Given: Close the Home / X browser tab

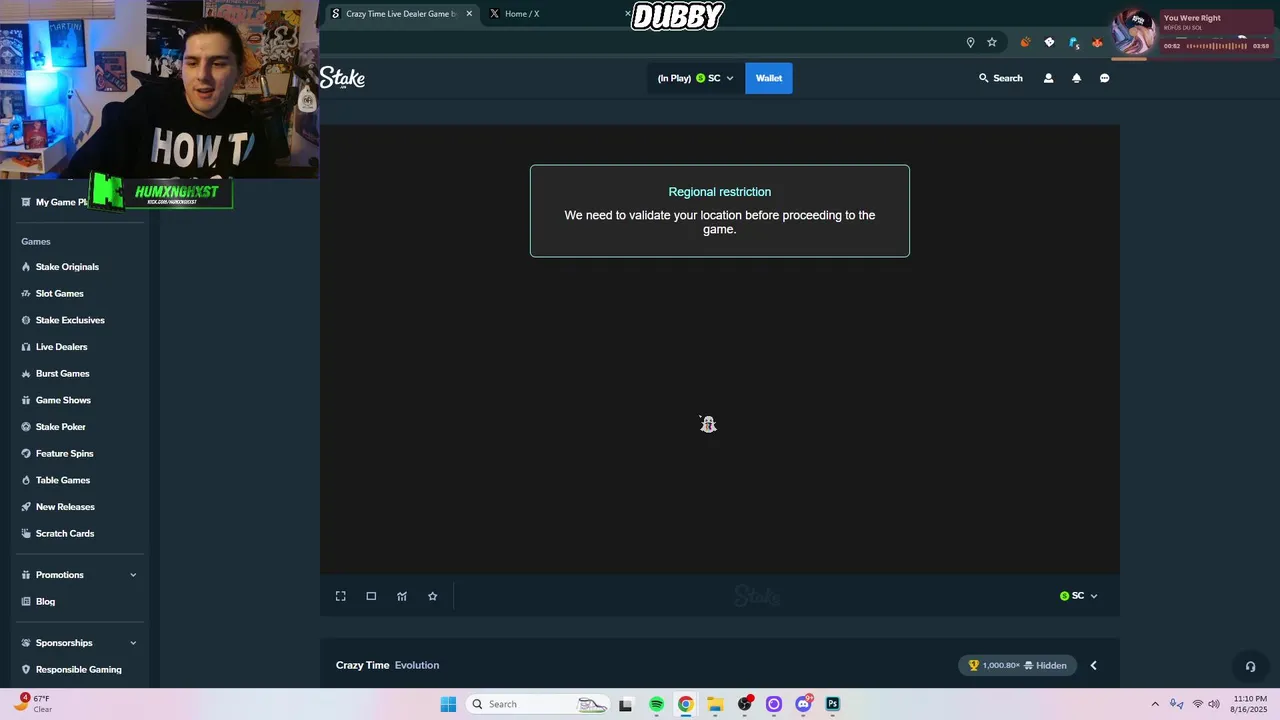Looking at the screenshot, I should click(x=628, y=14).
